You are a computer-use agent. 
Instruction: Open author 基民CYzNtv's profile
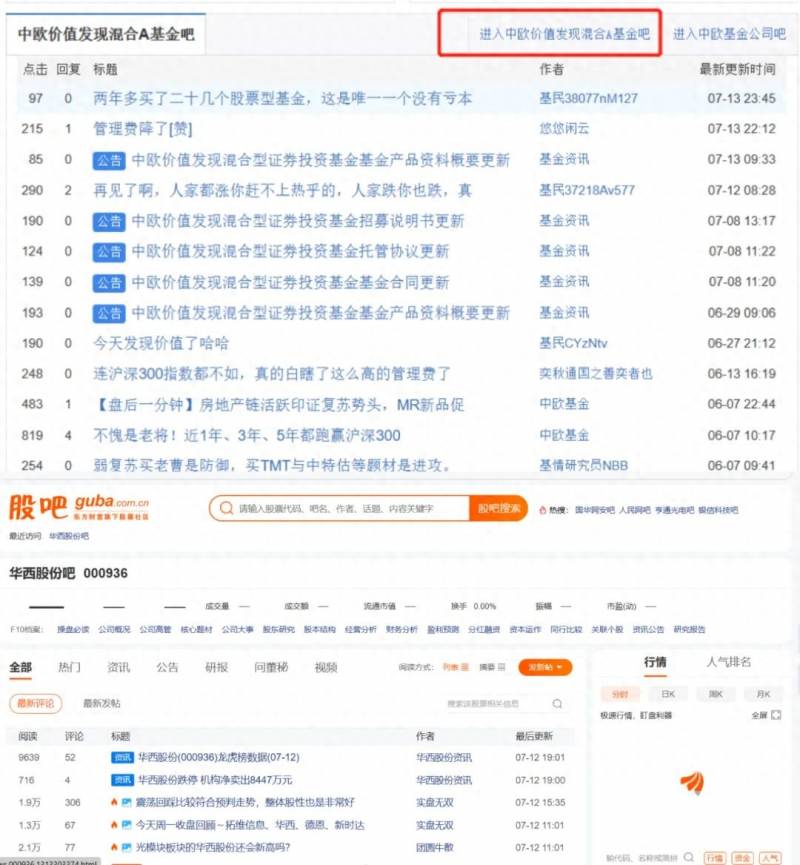573,344
